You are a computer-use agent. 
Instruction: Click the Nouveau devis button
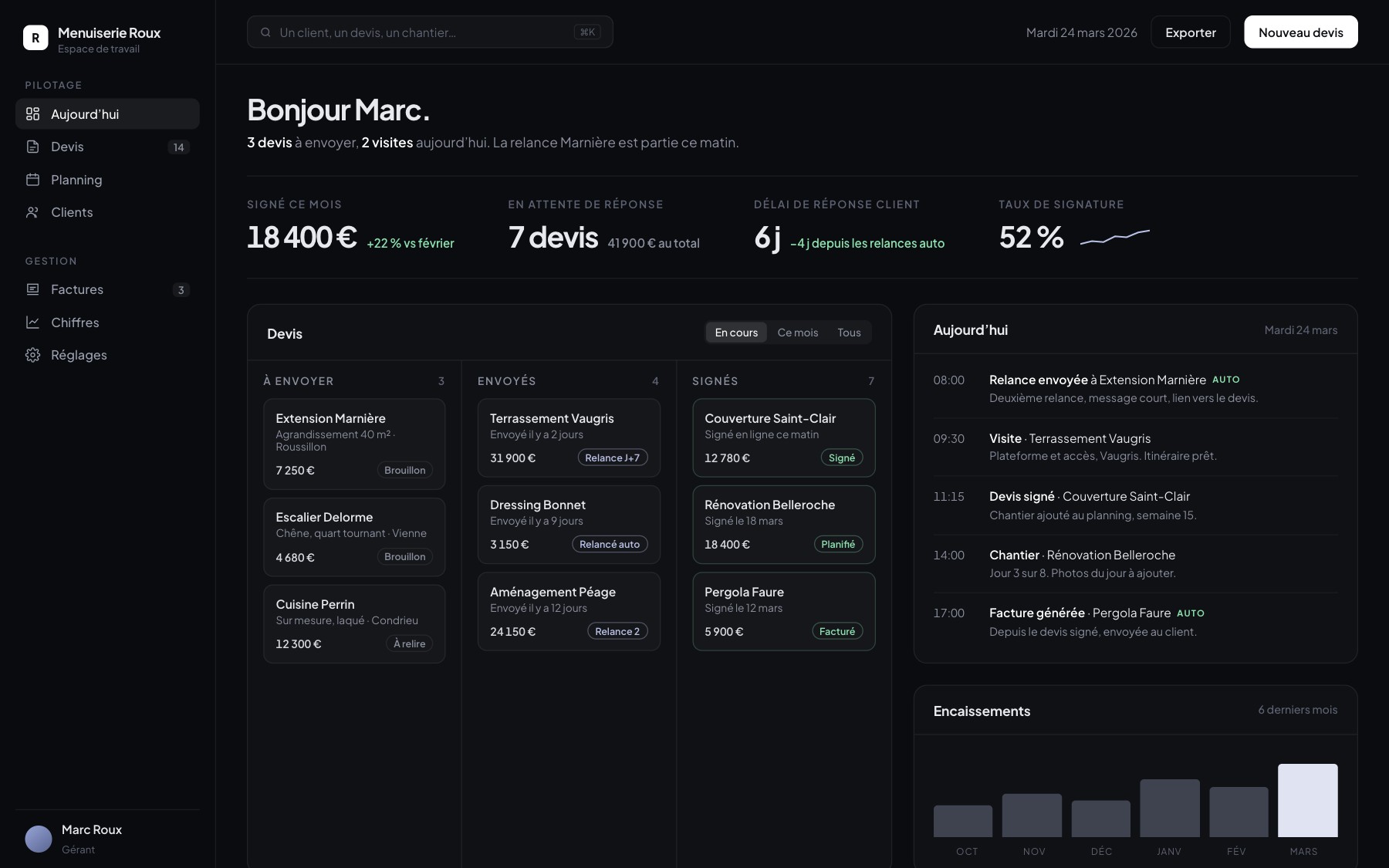tap(1301, 32)
